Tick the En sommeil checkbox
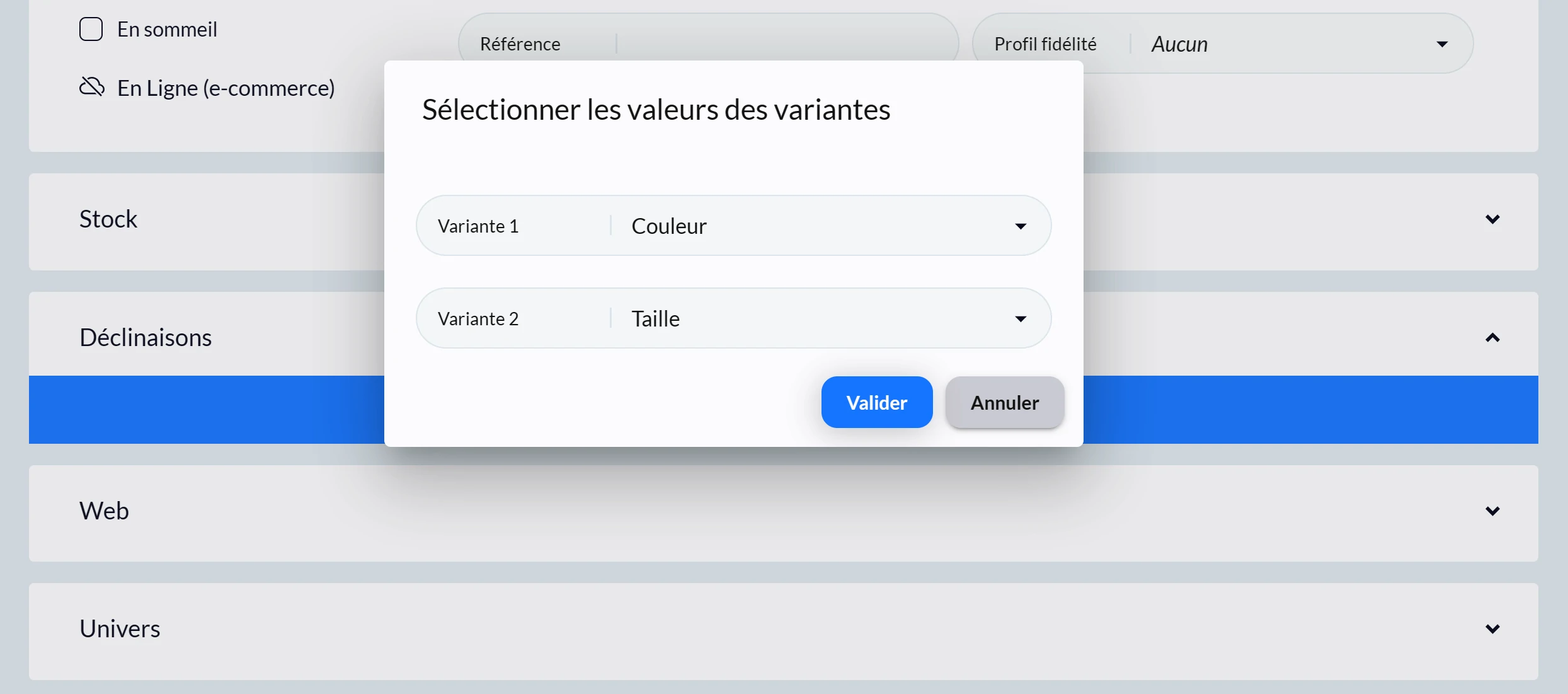 (x=91, y=29)
